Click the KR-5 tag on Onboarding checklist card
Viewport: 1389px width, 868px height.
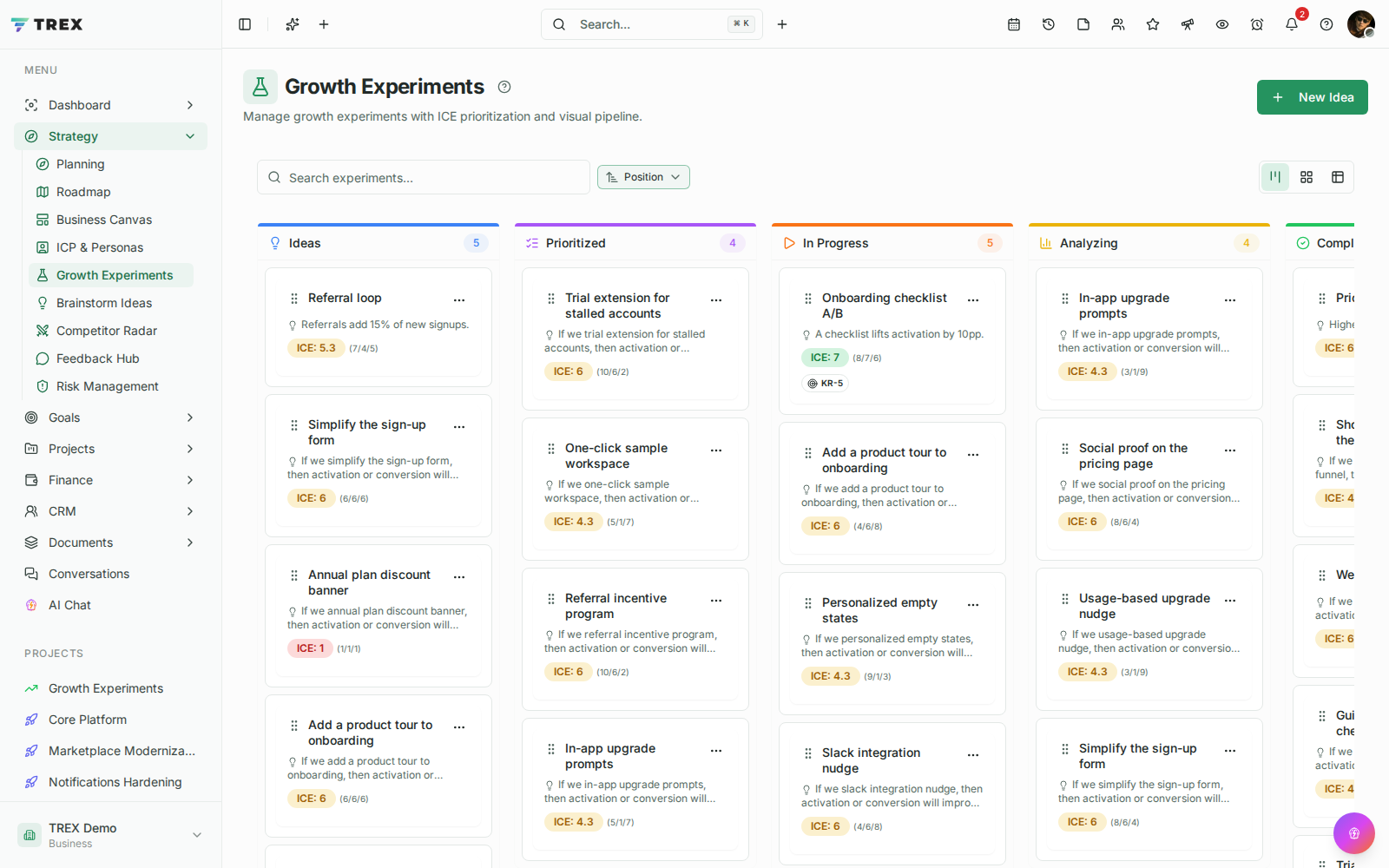click(x=826, y=383)
